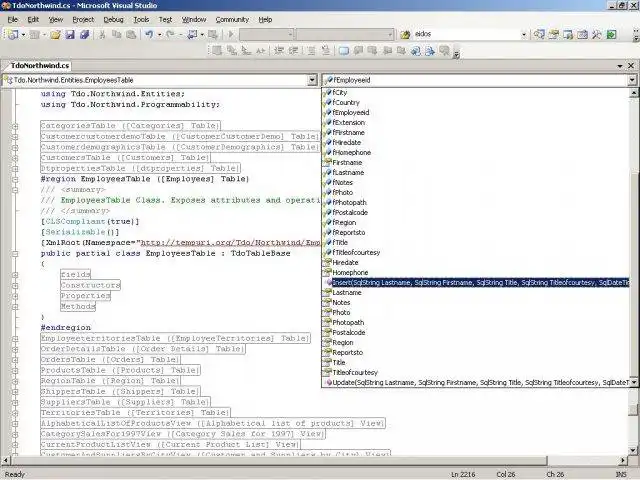Click the Comment Out Selected Lines icon

tap(311, 51)
